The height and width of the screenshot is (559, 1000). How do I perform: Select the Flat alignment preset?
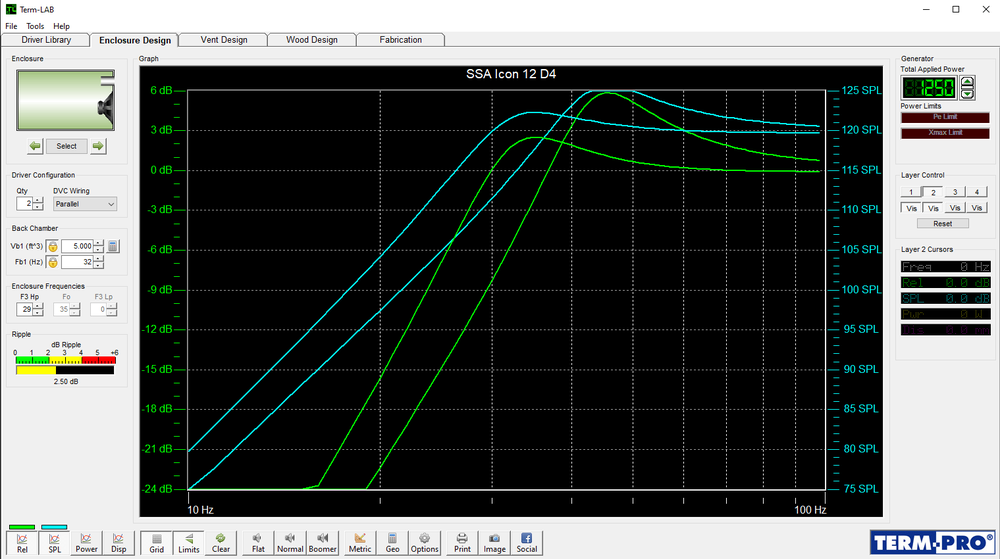(x=258, y=543)
